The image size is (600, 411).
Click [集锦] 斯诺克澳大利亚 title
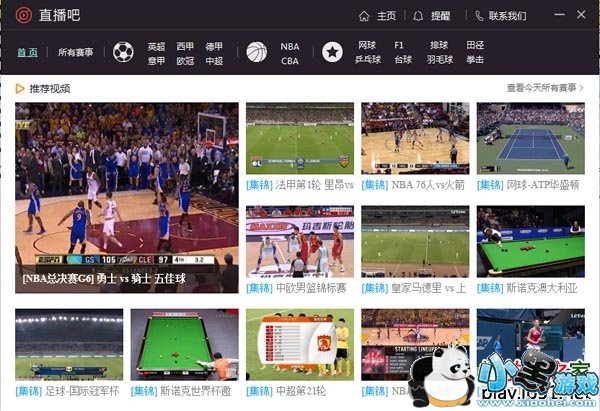tap(527, 288)
